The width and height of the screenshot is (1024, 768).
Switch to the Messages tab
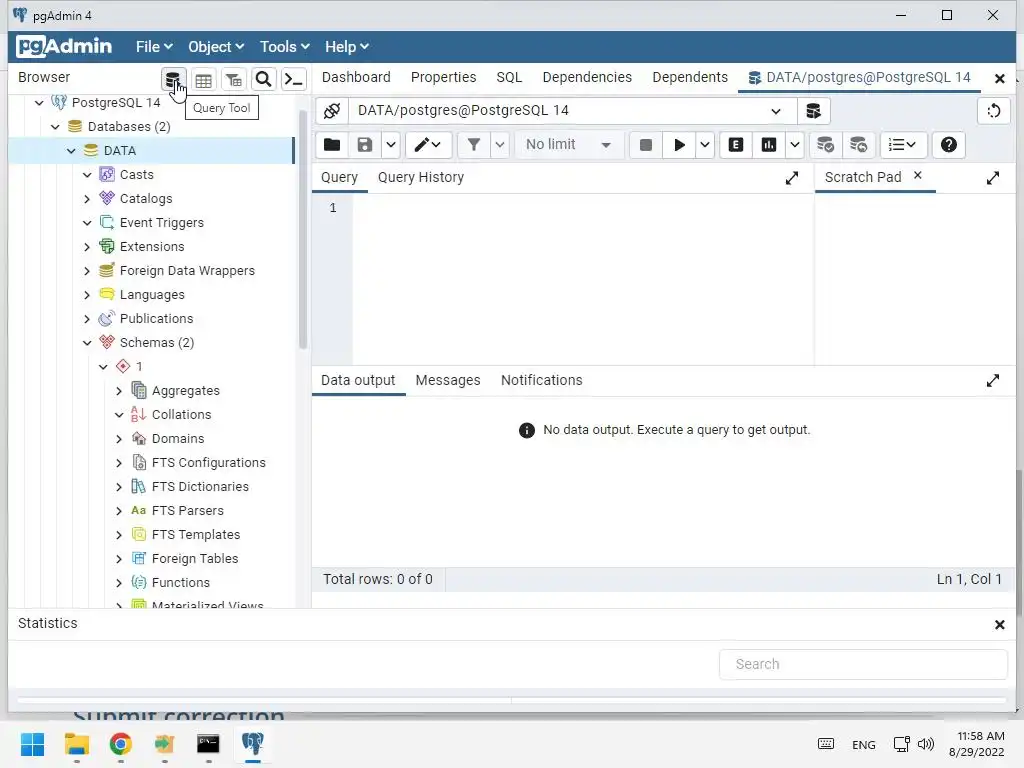[x=447, y=381]
